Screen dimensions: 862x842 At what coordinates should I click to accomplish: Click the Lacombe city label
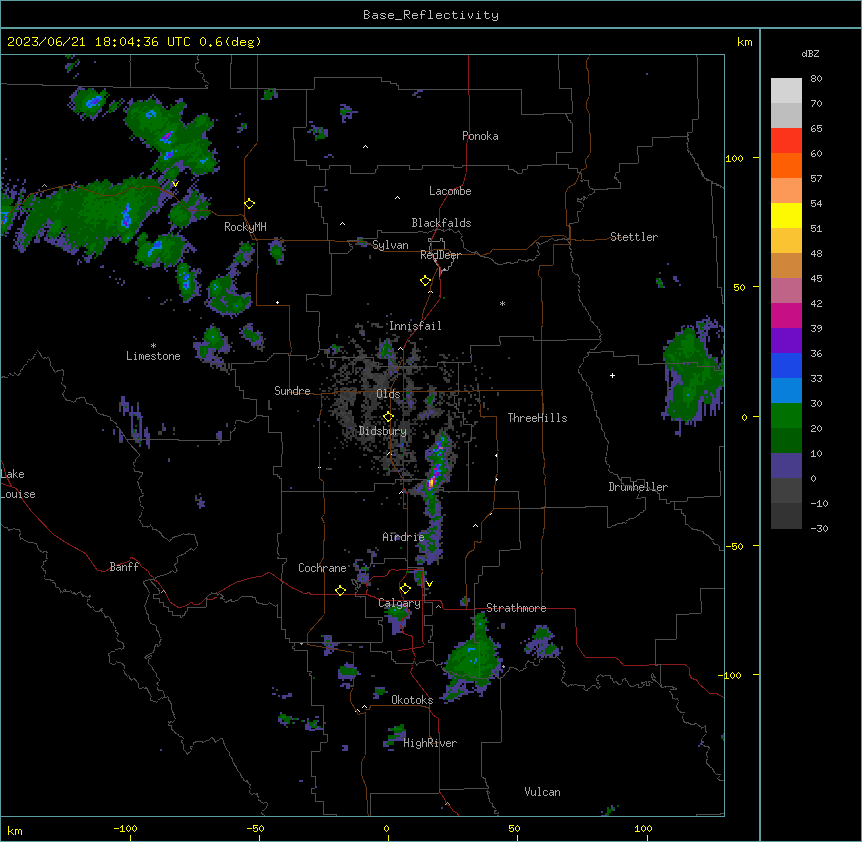coord(450,191)
